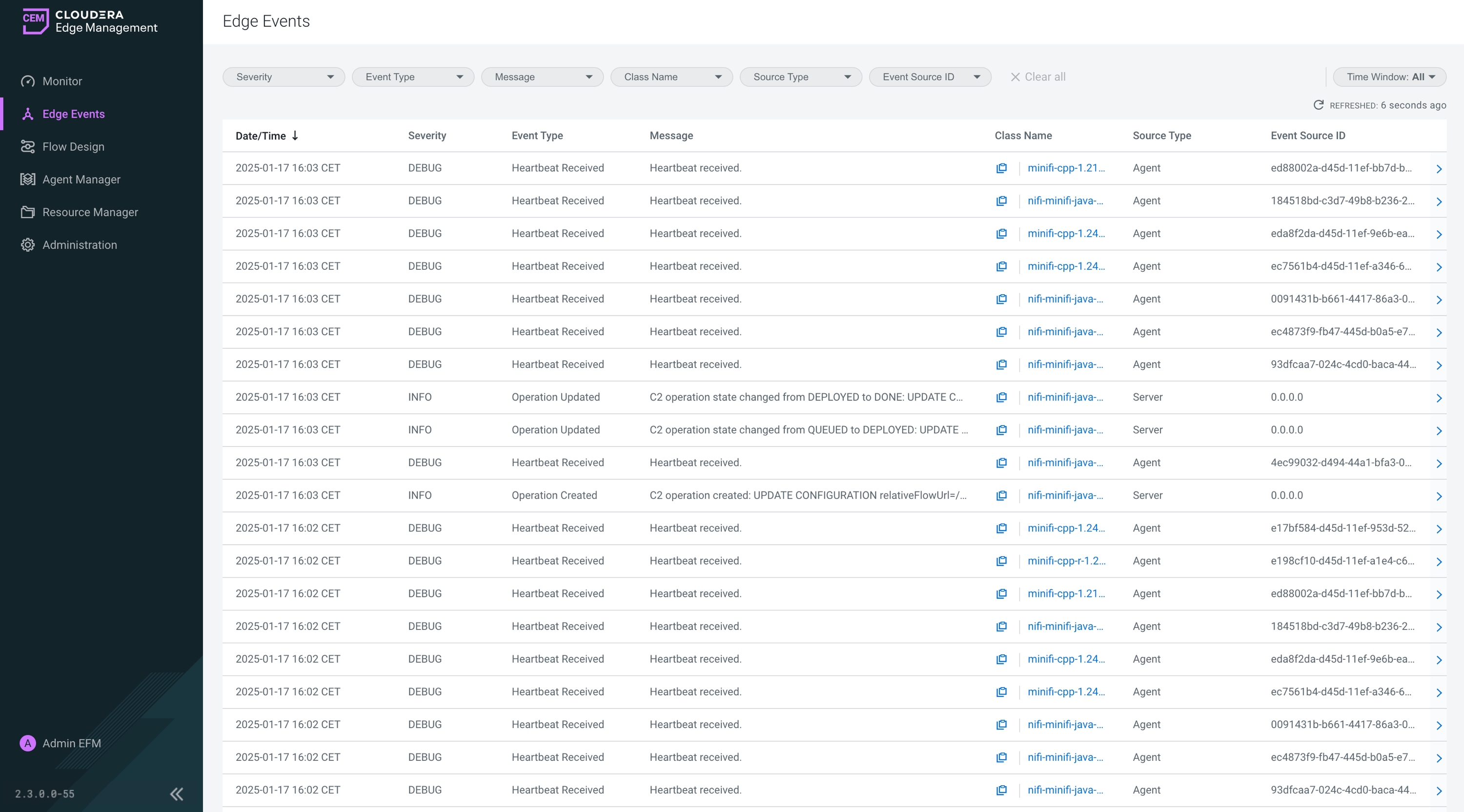Click the X icon for Clear all
The image size is (1464, 812).
pyautogui.click(x=1015, y=77)
